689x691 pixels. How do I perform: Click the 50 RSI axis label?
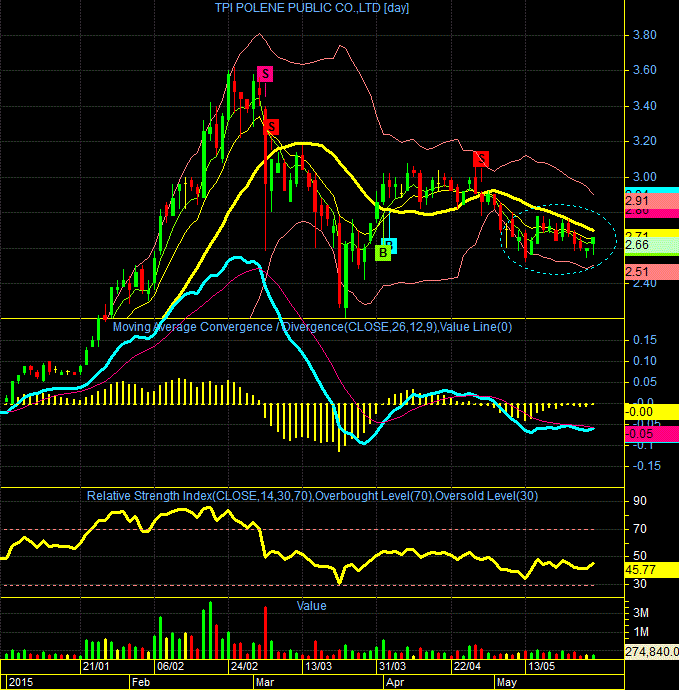coord(639,556)
